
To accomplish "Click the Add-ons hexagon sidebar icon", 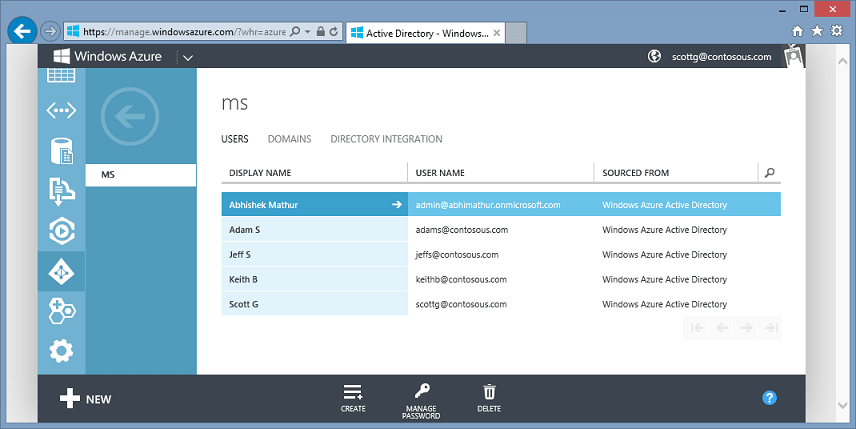I will (61, 311).
